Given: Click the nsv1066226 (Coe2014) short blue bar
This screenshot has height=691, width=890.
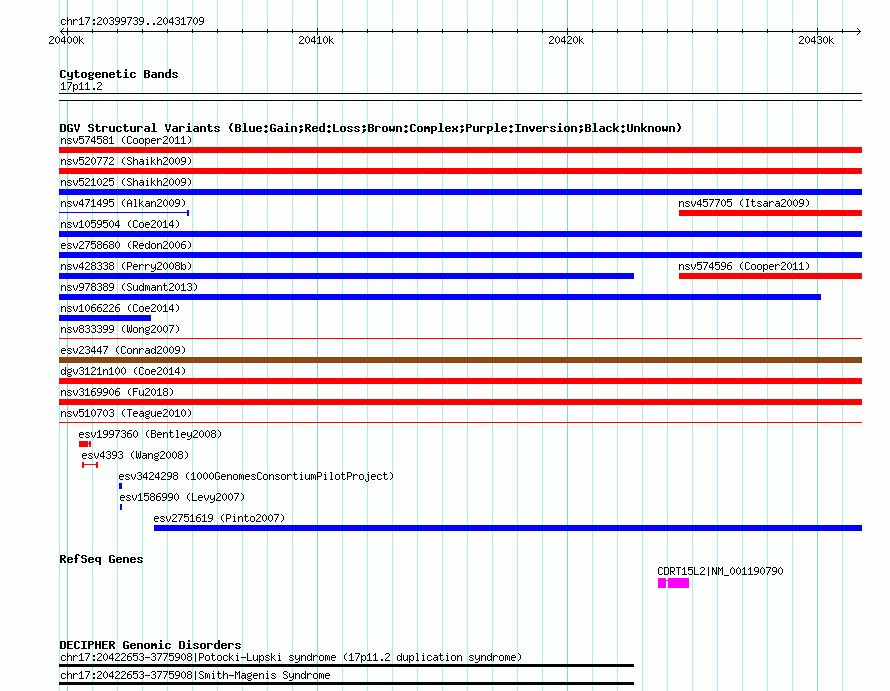Looking at the screenshot, I should coord(105,318).
